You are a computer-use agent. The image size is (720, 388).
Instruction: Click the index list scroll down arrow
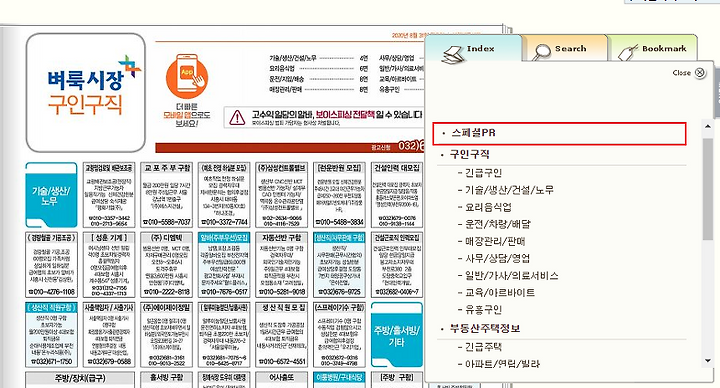point(708,361)
